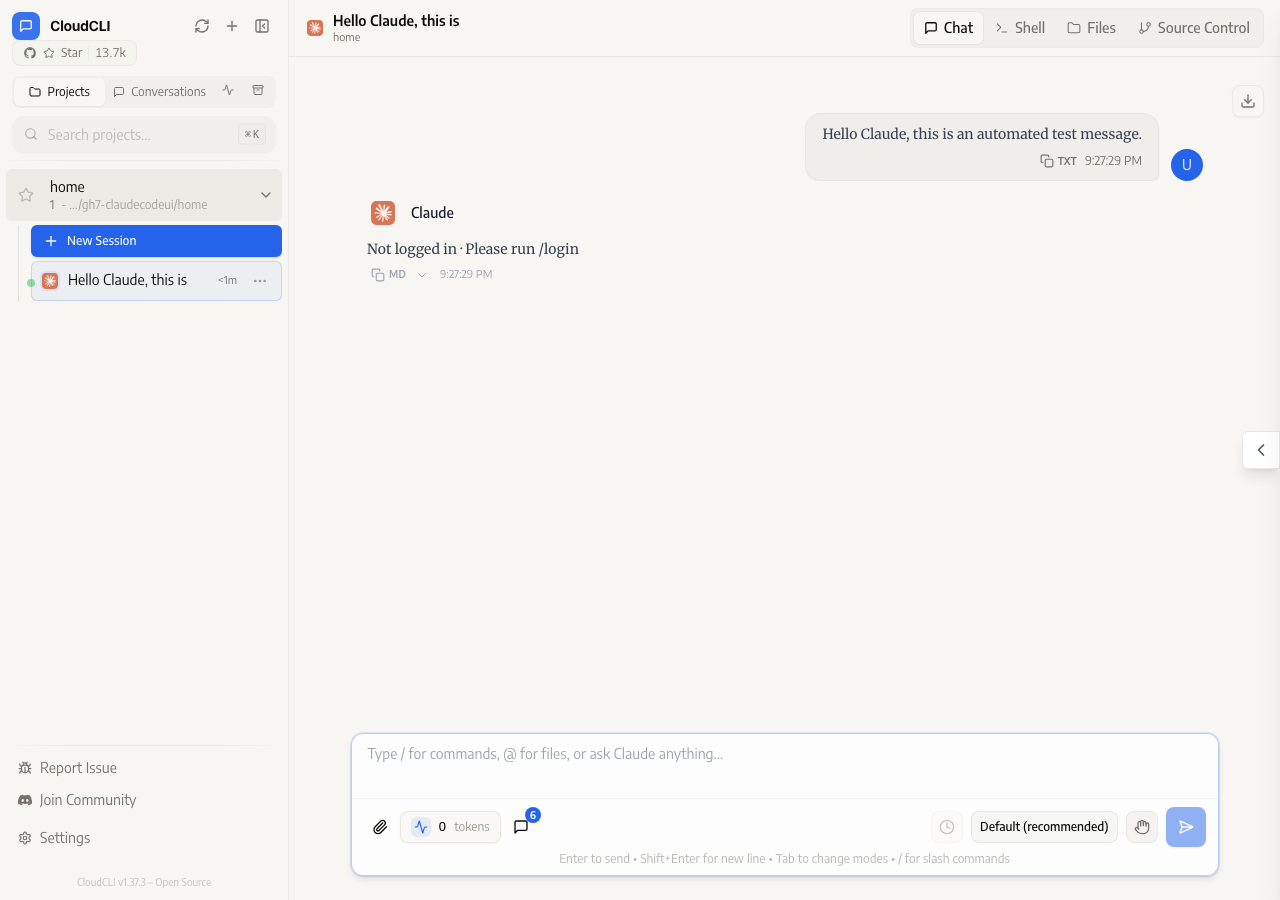Image resolution: width=1280 pixels, height=900 pixels.
Task: Switch to the Files tab
Action: click(x=1091, y=28)
